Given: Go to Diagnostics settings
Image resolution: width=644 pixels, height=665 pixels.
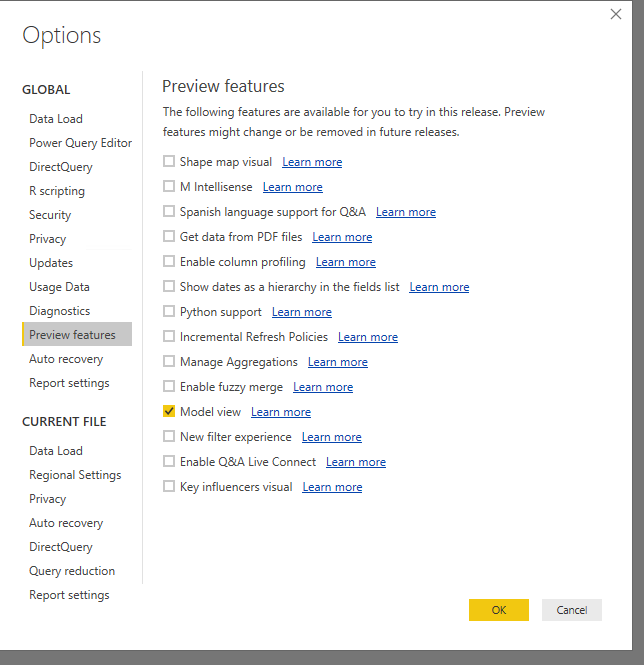Looking at the screenshot, I should (60, 311).
